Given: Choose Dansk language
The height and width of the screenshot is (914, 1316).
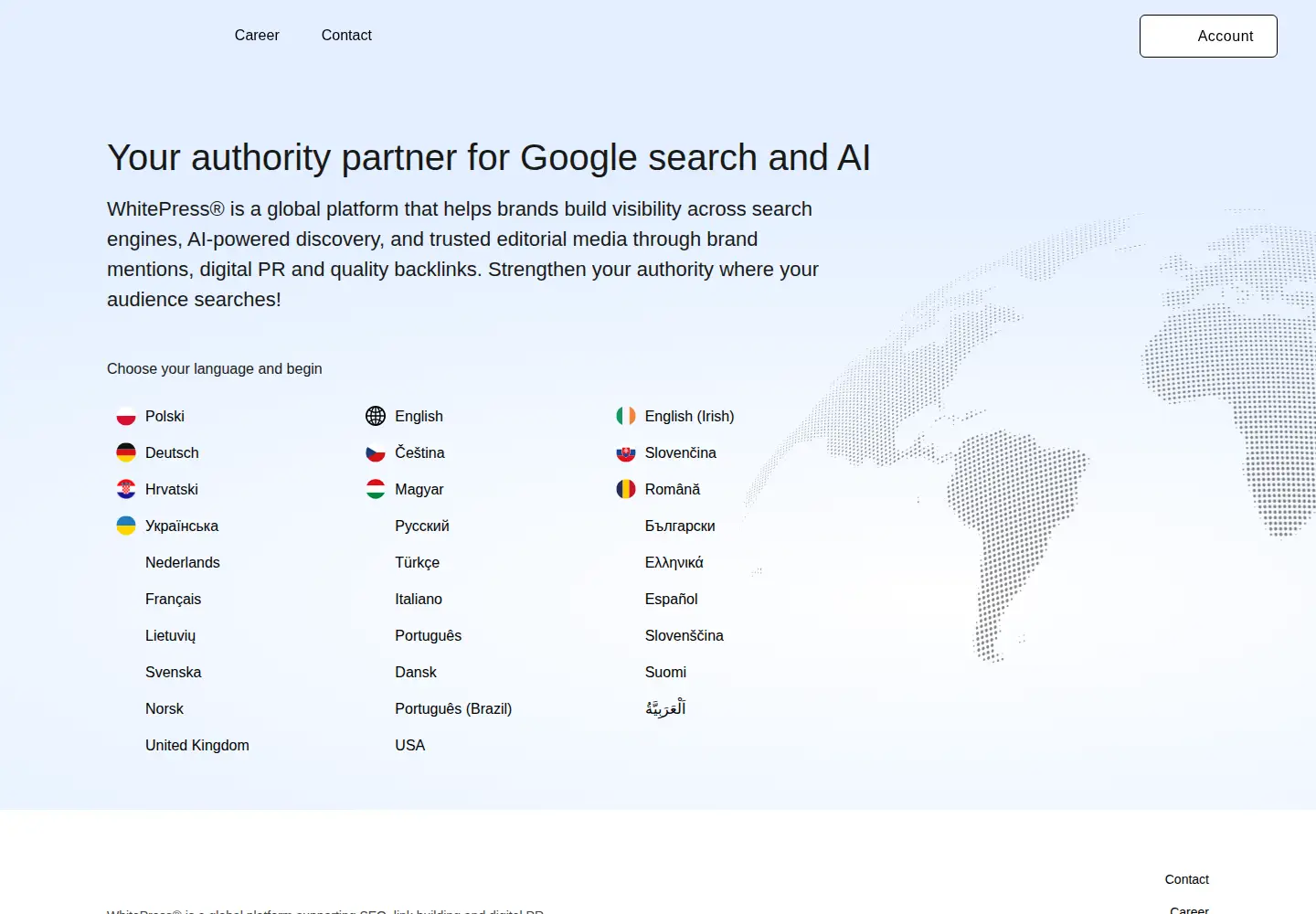Looking at the screenshot, I should 416,672.
